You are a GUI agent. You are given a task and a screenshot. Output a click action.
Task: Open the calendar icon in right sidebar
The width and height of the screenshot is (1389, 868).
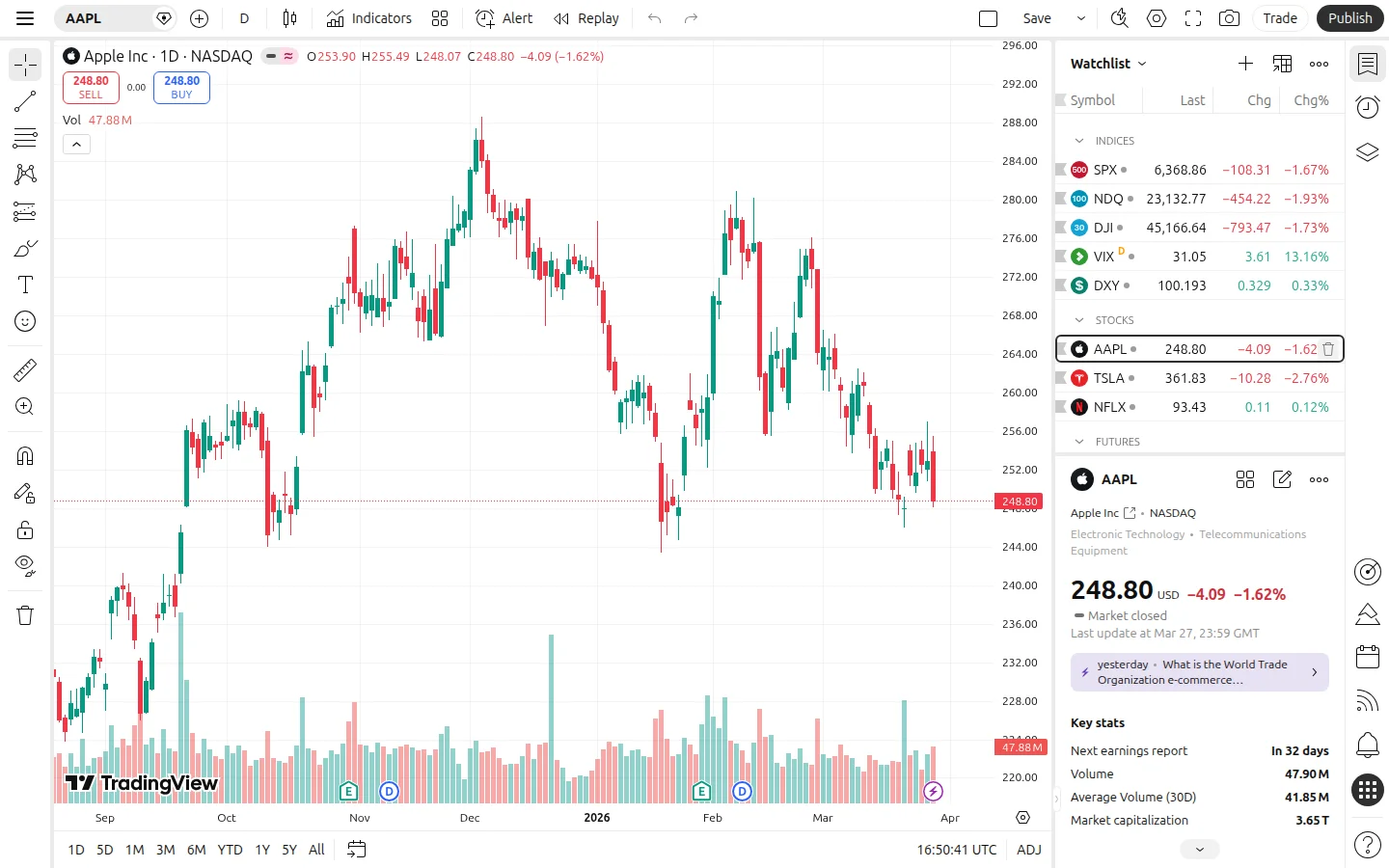1367,657
